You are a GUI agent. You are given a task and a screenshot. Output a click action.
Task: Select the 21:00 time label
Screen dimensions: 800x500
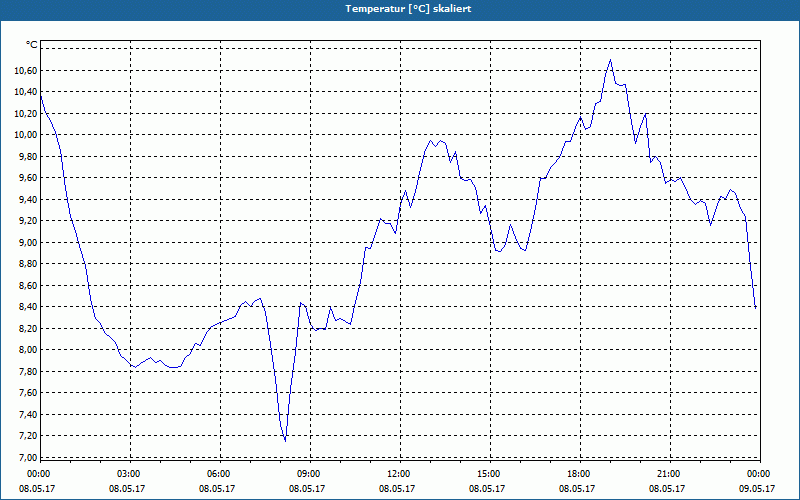668,474
